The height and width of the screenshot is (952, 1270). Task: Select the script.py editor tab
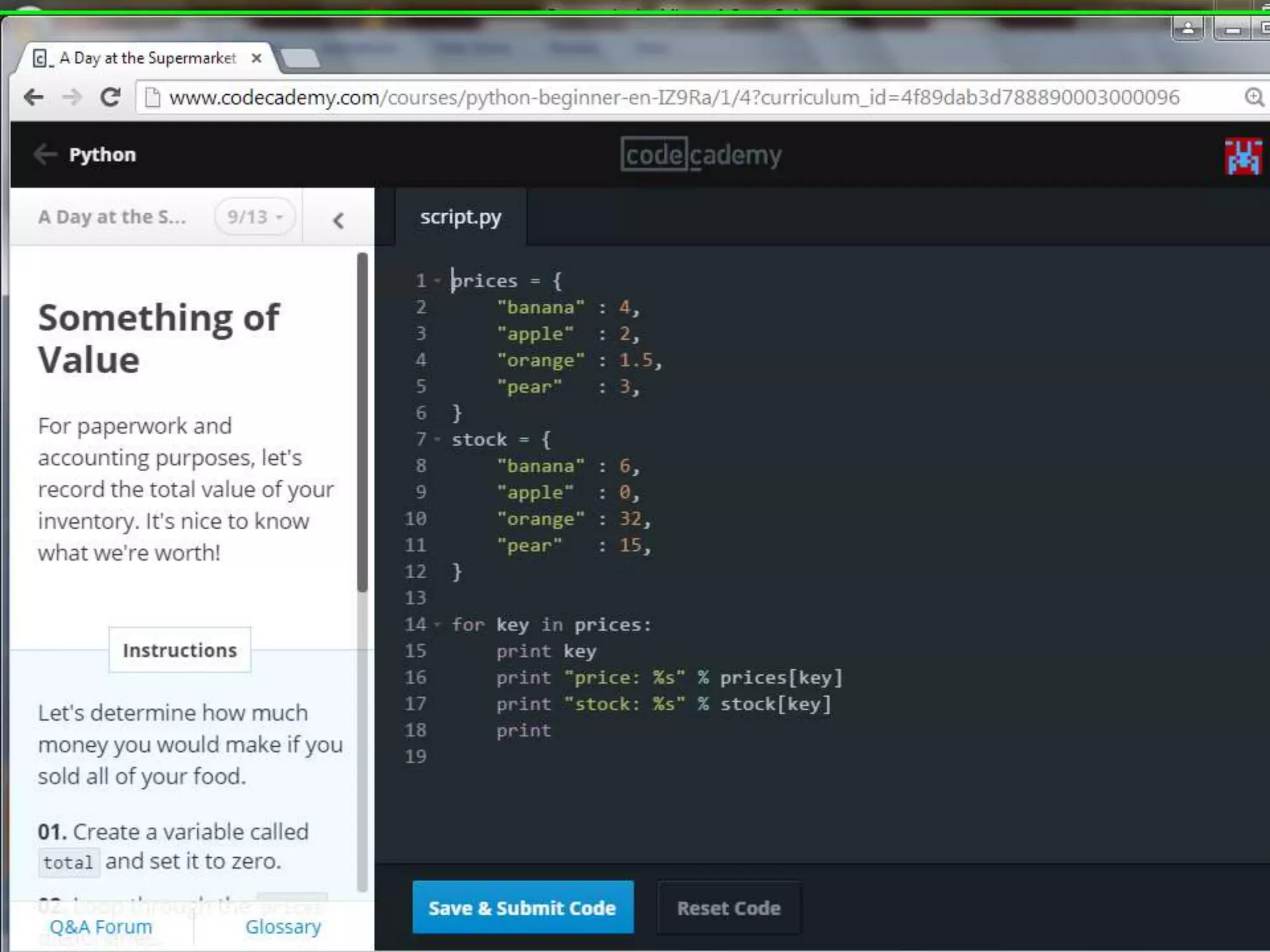point(460,218)
